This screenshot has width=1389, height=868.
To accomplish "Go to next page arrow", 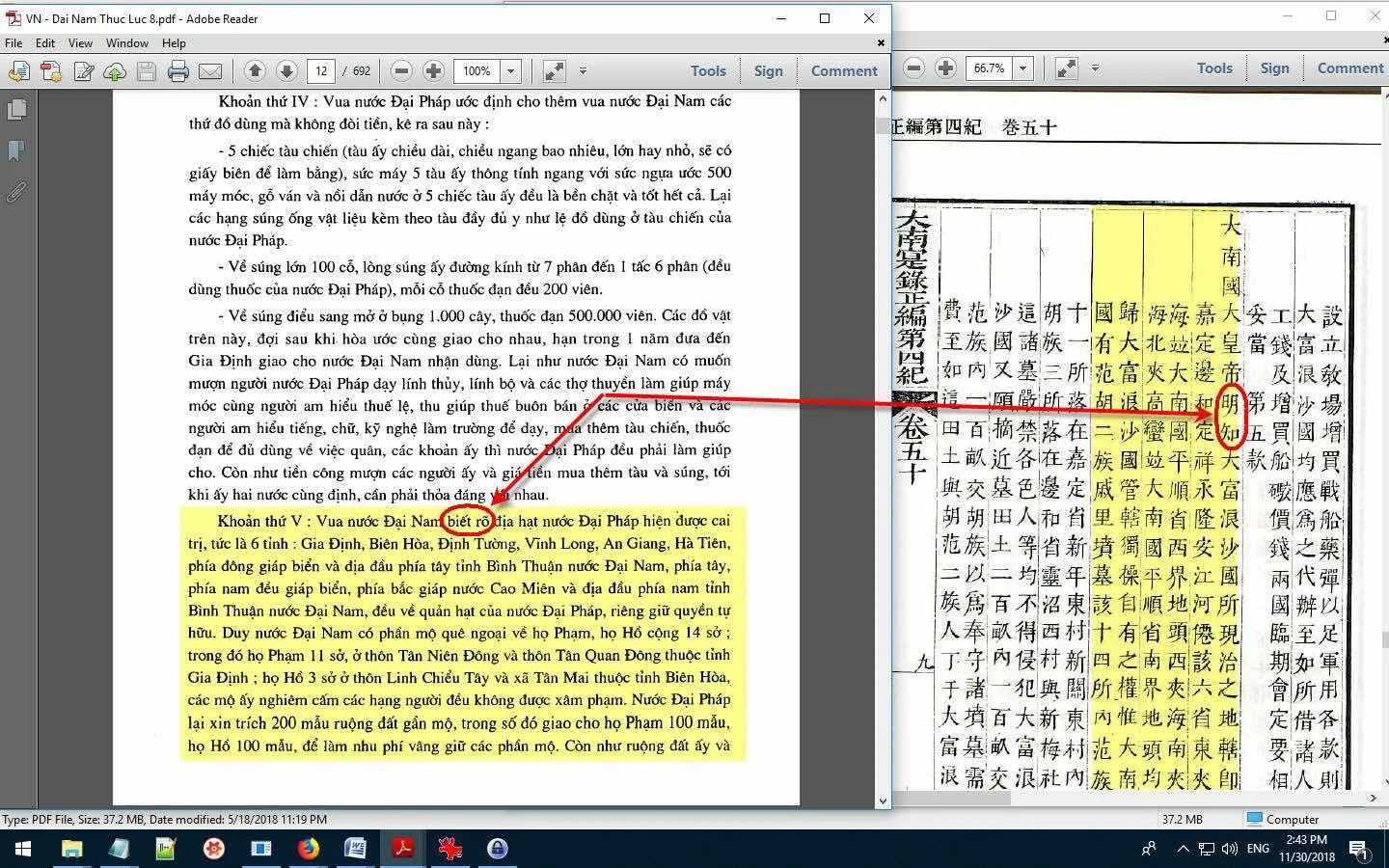I will [286, 70].
